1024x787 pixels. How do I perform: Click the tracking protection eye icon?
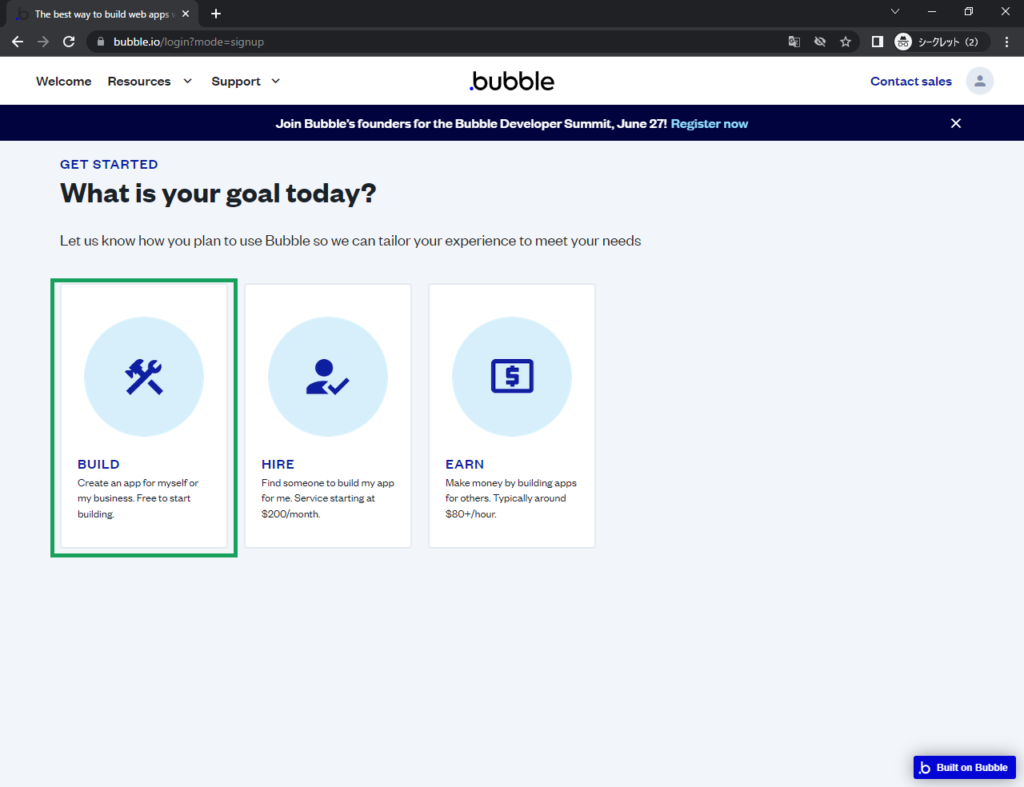pyautogui.click(x=820, y=42)
